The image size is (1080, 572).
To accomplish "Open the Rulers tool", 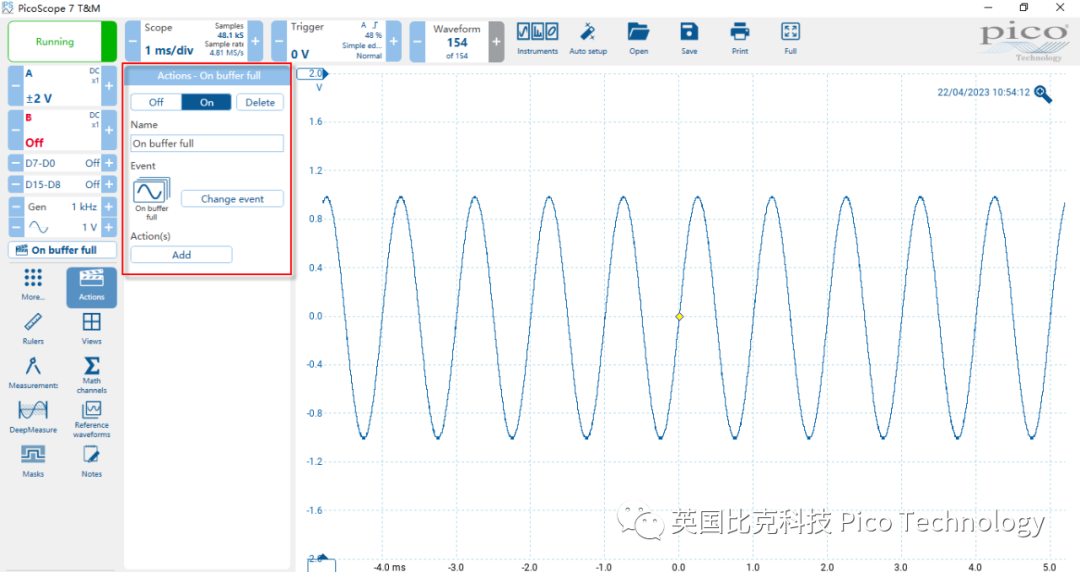I will point(33,329).
